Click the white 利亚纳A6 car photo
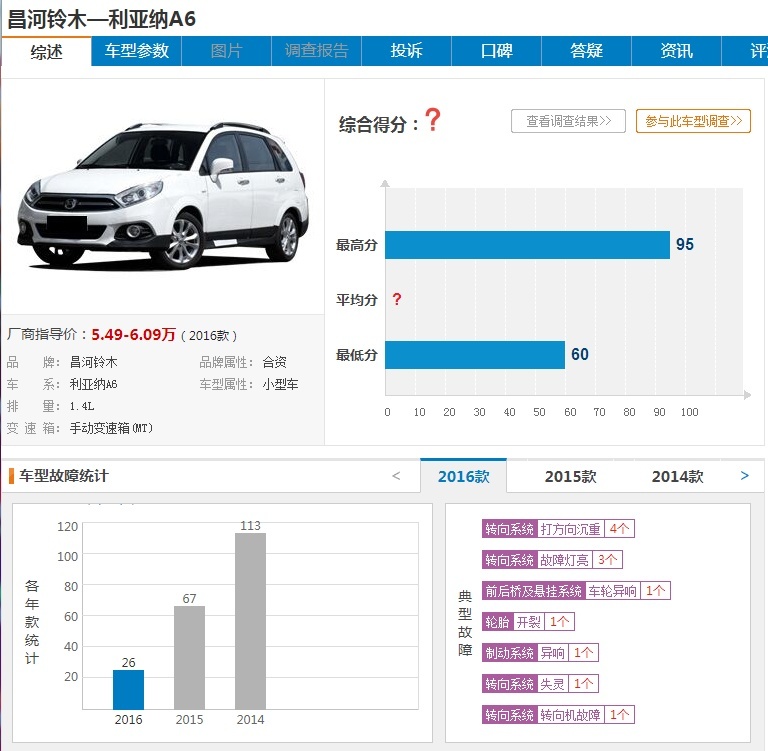The image size is (768, 751). click(x=163, y=194)
